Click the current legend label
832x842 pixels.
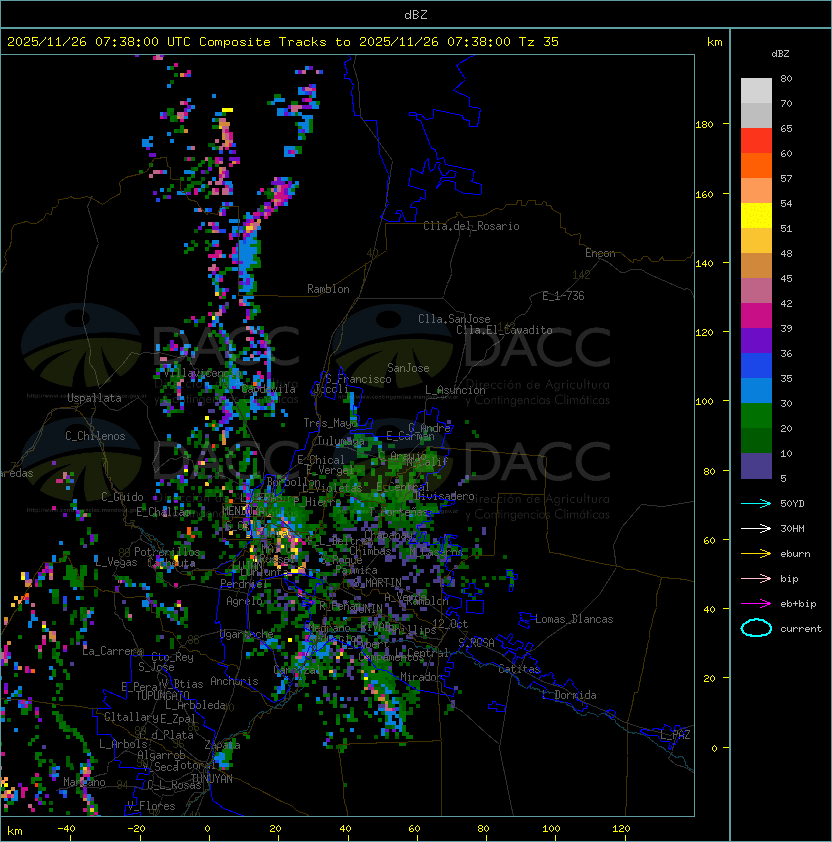coord(801,628)
